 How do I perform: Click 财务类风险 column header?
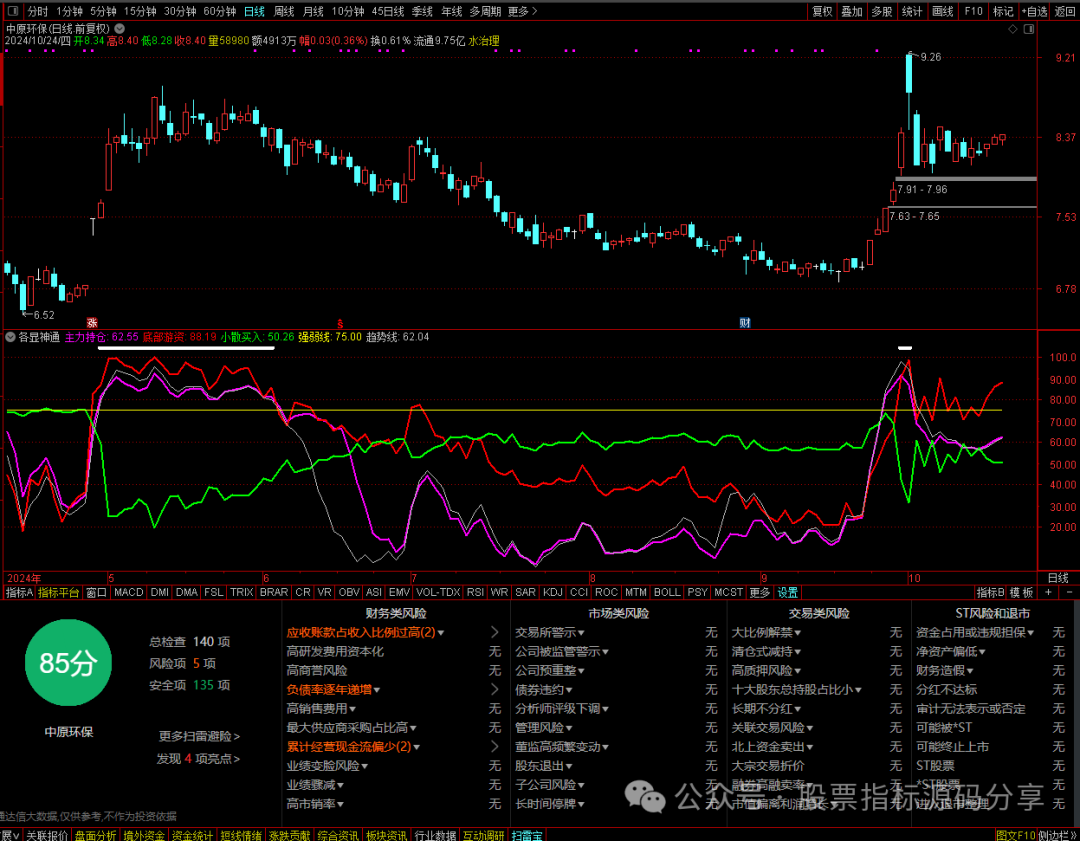396,612
